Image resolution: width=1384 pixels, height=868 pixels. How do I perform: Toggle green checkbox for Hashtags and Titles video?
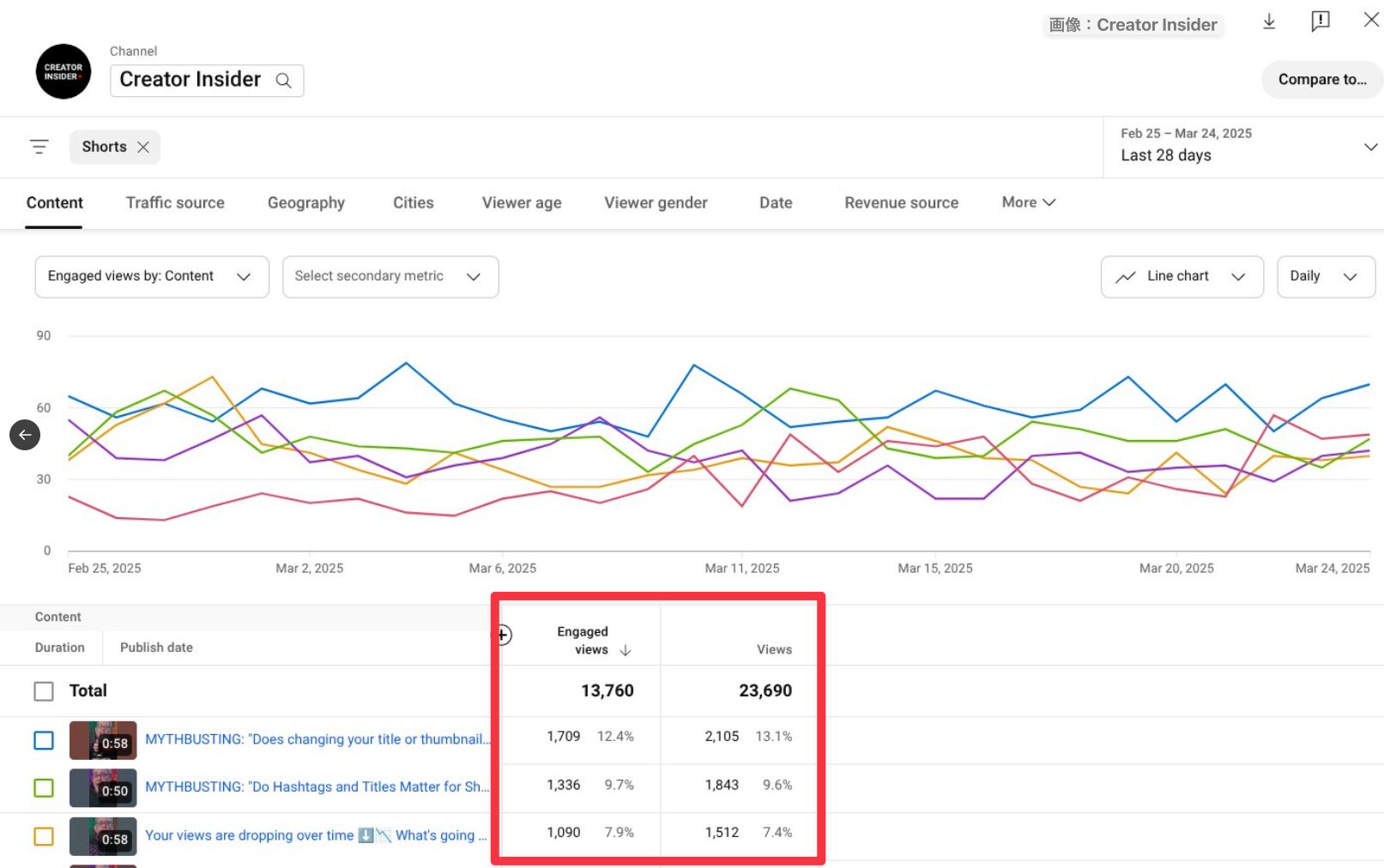44,788
